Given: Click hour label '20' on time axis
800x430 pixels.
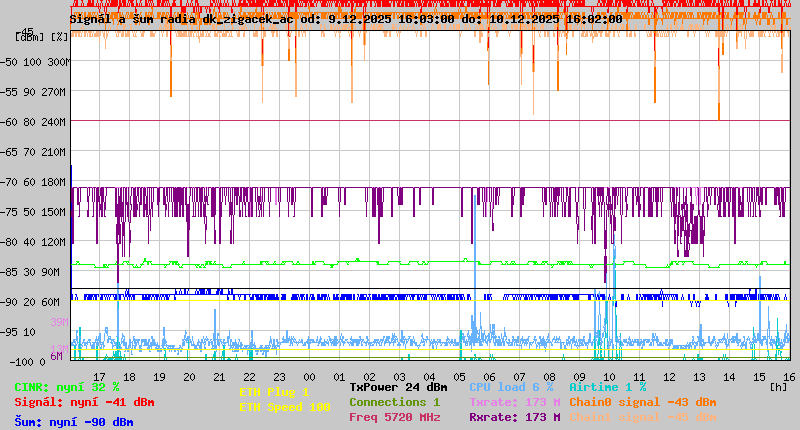Looking at the screenshot, I should click(x=189, y=377).
